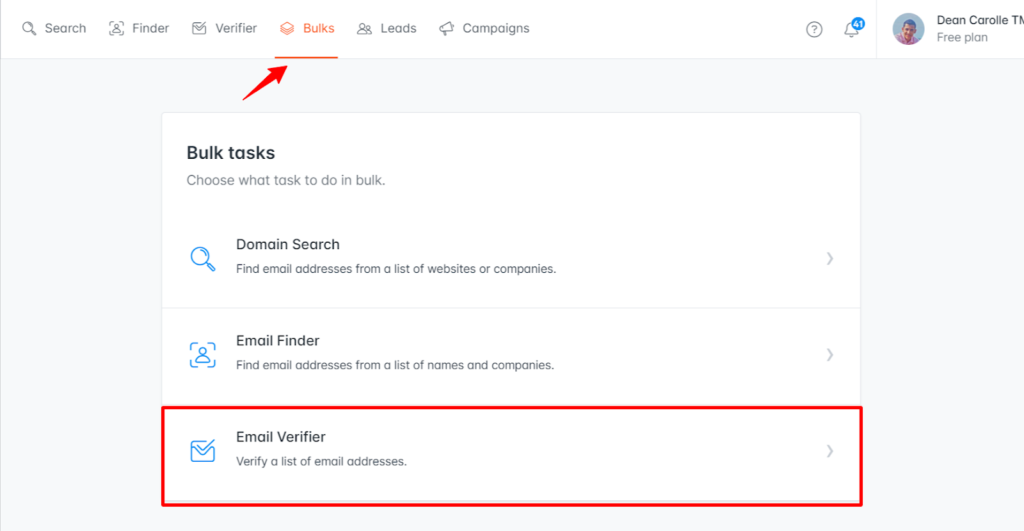
Task: Open the Email Verifier bulk task title
Action: coord(281,437)
